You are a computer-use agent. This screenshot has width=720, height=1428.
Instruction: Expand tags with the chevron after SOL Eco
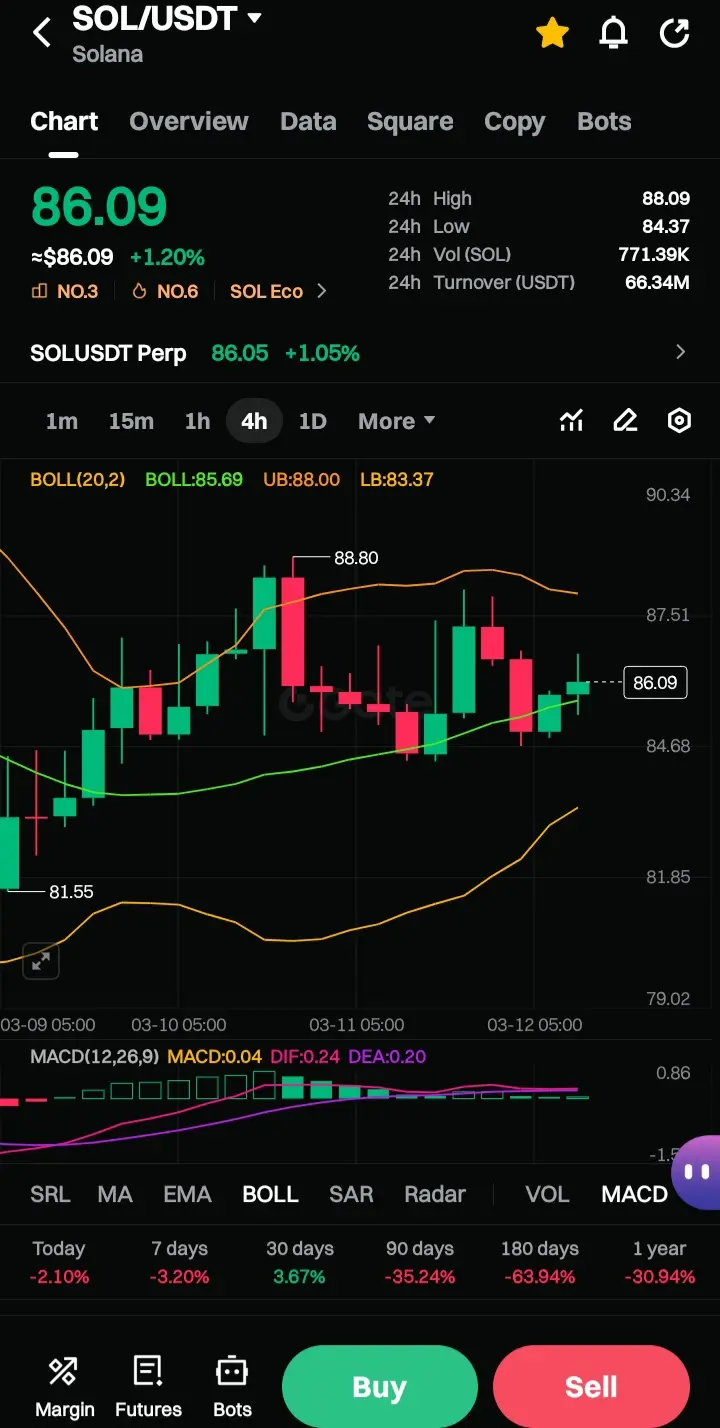(x=321, y=291)
